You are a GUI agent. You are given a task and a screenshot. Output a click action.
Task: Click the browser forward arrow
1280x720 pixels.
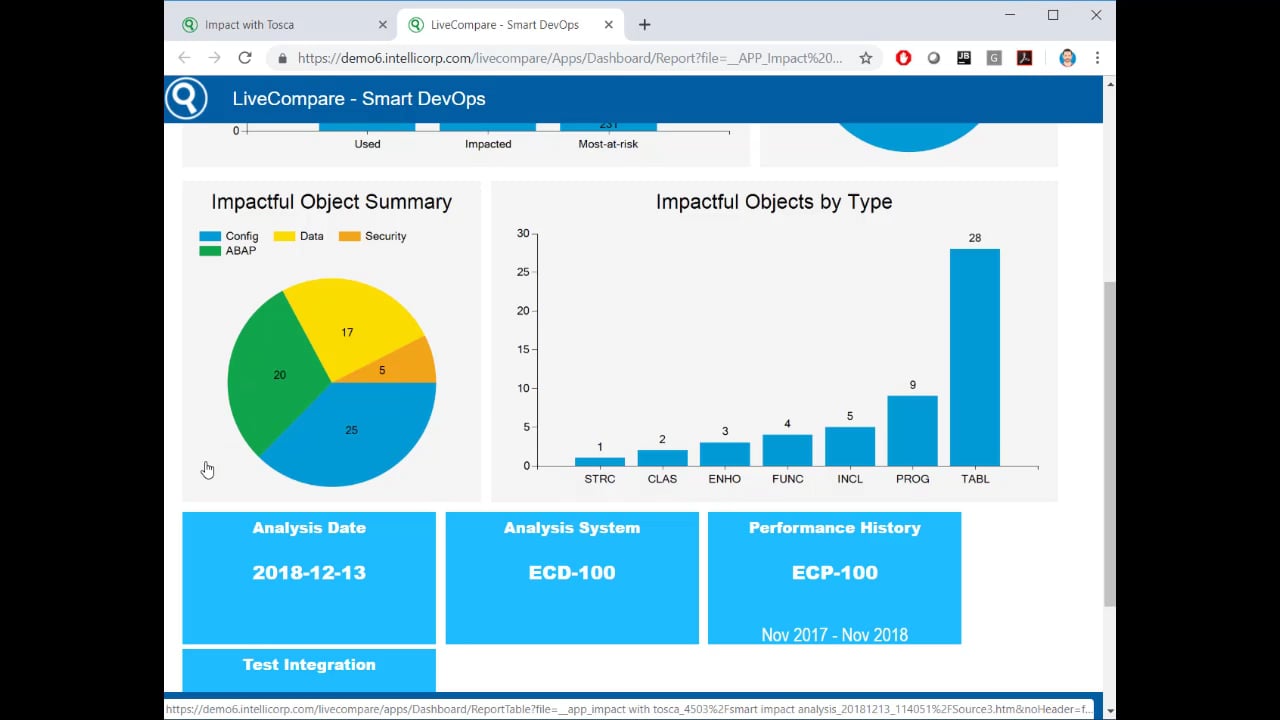(x=214, y=58)
